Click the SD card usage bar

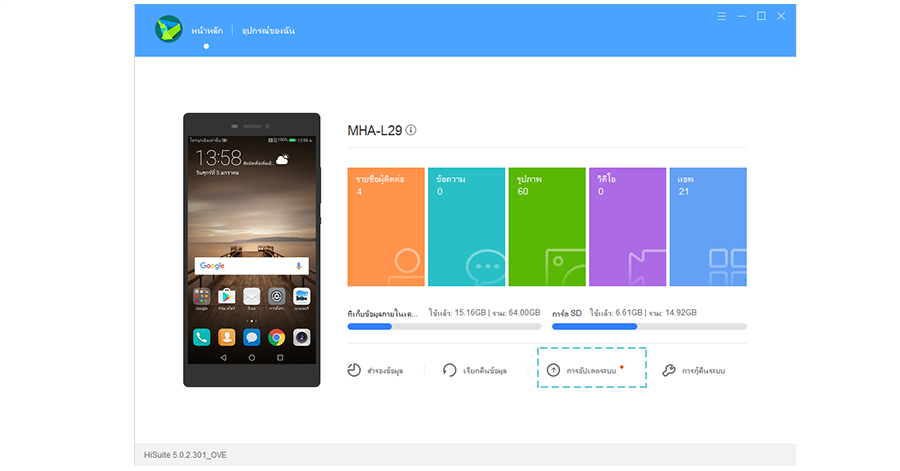pos(649,326)
